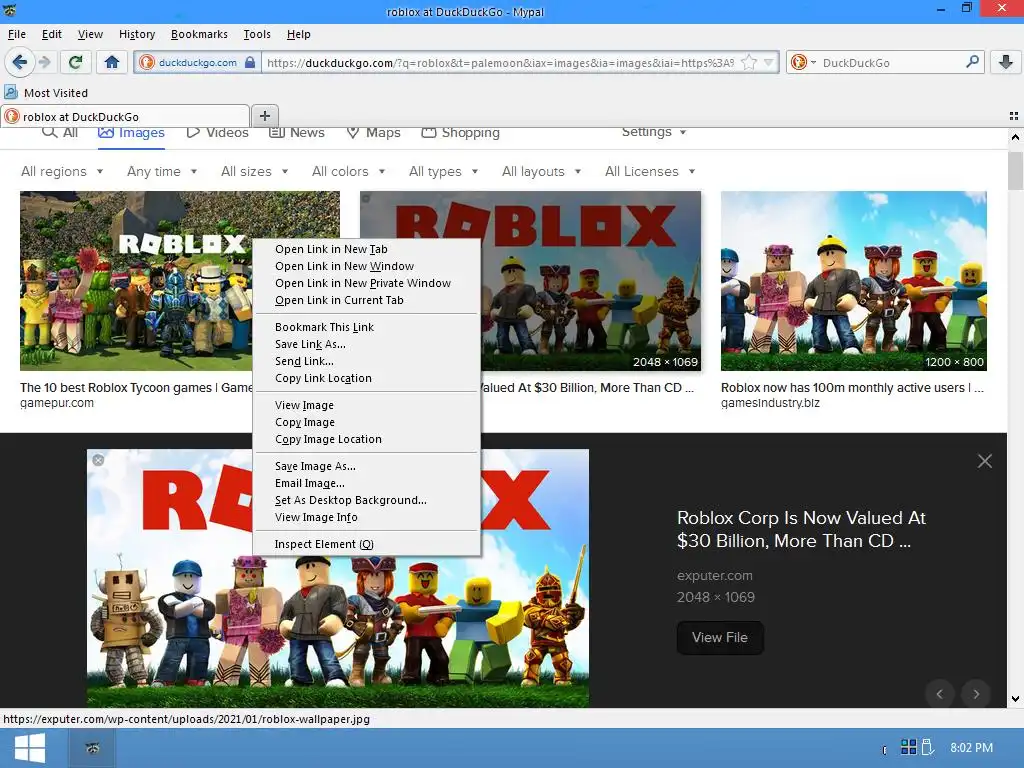Open the gamesindustry.biz Roblox thumbnail
This screenshot has width=1024, height=768.
(854, 281)
